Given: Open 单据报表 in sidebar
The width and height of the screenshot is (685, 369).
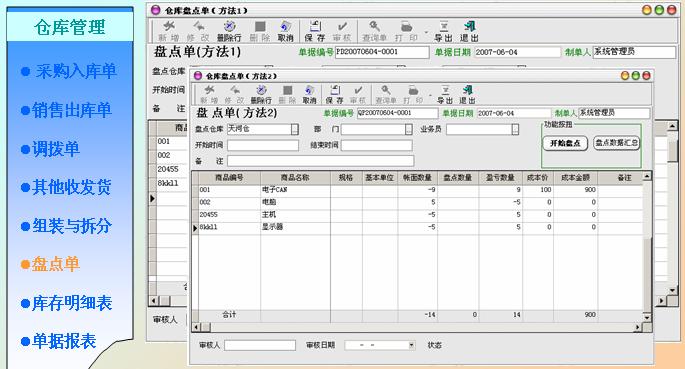Looking at the screenshot, I should [x=64, y=341].
